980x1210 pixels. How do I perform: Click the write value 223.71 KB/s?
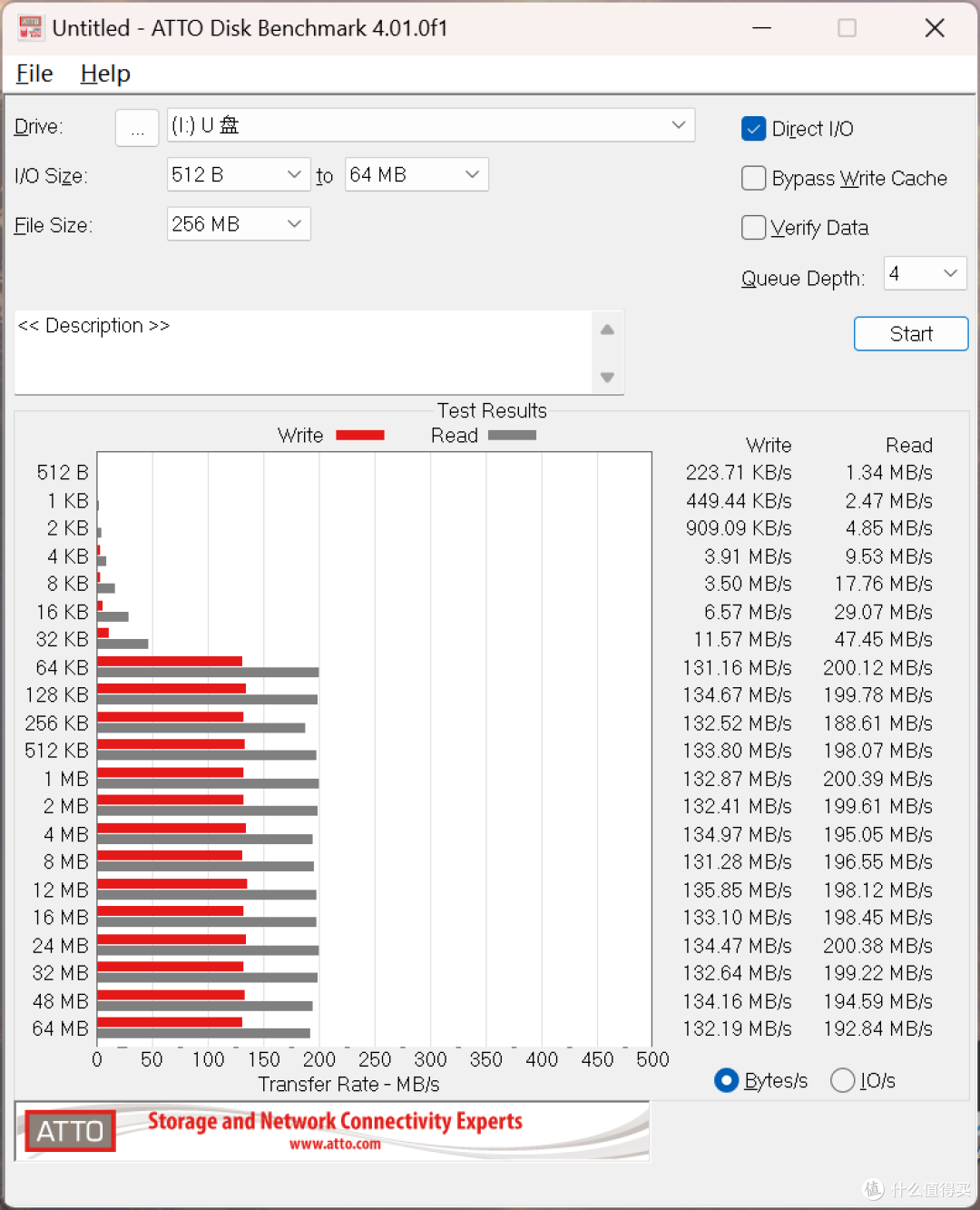[x=739, y=473]
